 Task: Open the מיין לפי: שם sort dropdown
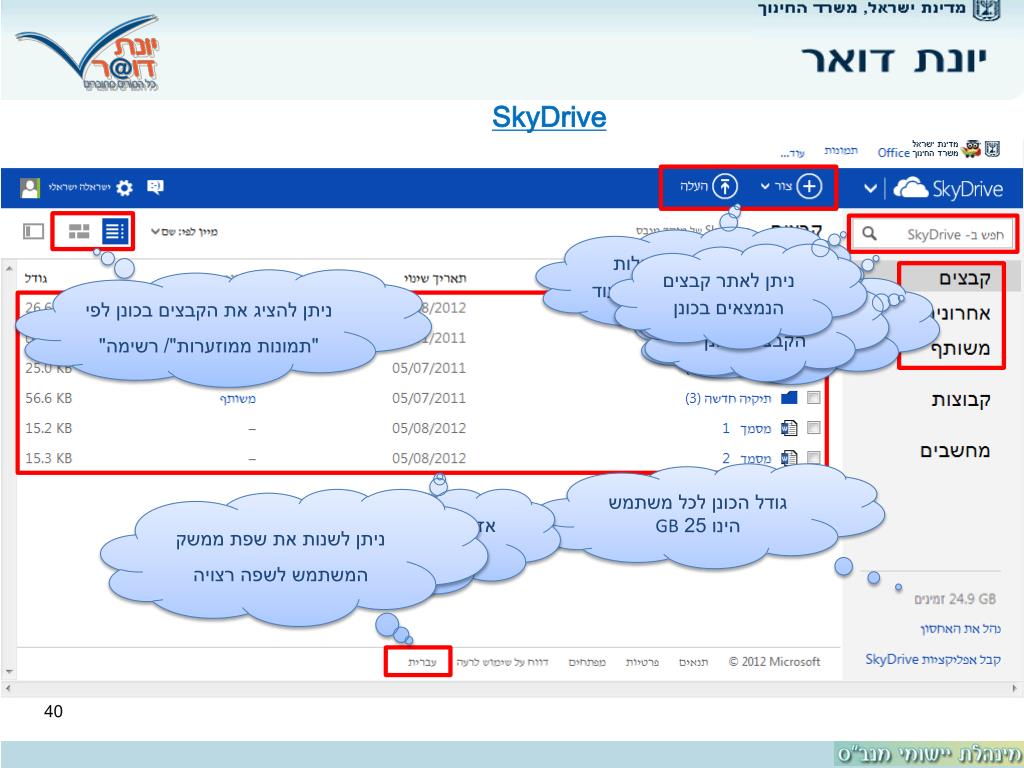[x=184, y=232]
